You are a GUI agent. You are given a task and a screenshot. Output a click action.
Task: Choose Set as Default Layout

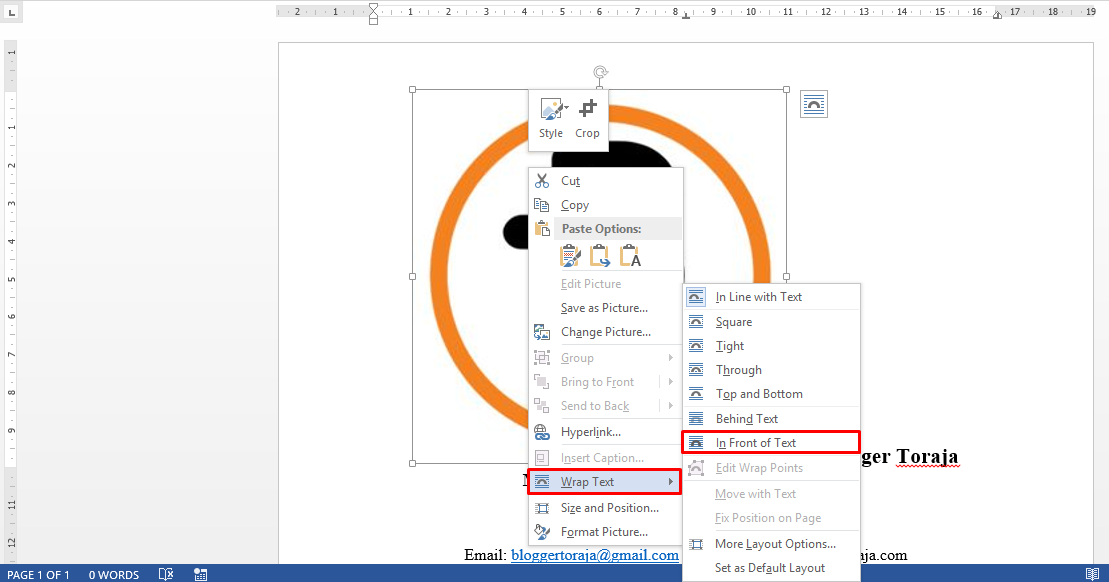click(x=772, y=568)
